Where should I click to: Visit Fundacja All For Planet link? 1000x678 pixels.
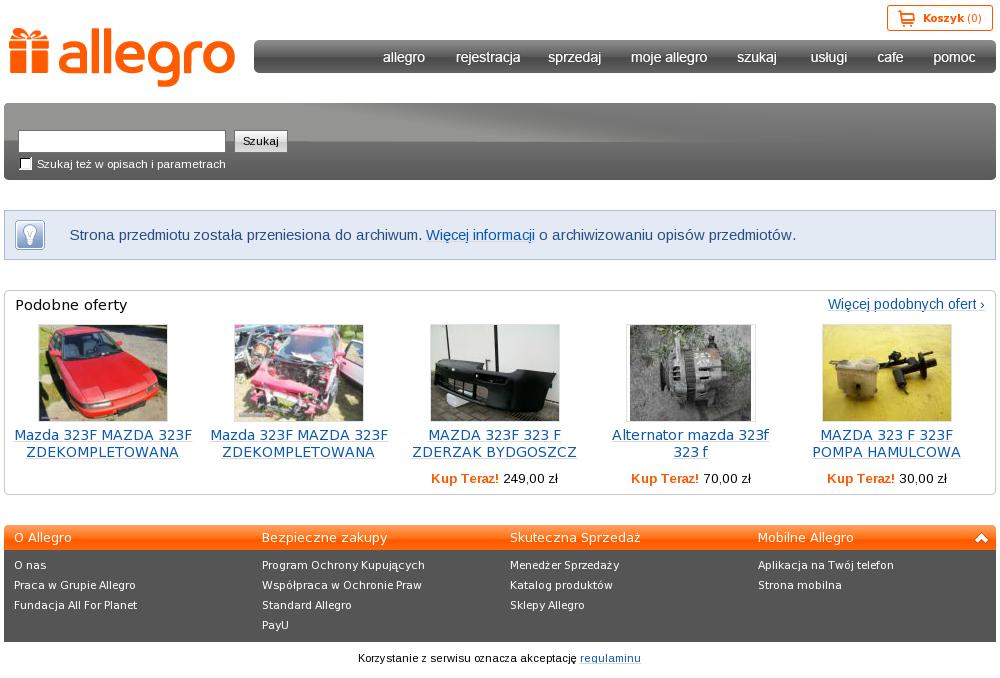75,605
